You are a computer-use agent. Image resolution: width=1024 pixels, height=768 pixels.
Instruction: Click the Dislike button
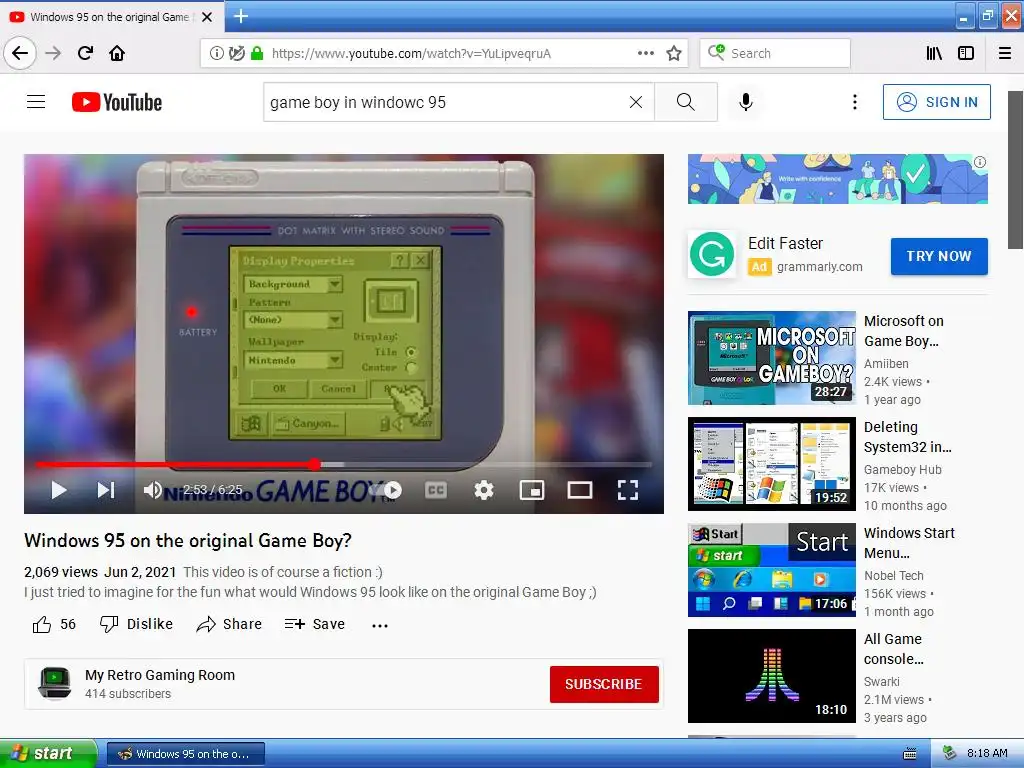136,624
